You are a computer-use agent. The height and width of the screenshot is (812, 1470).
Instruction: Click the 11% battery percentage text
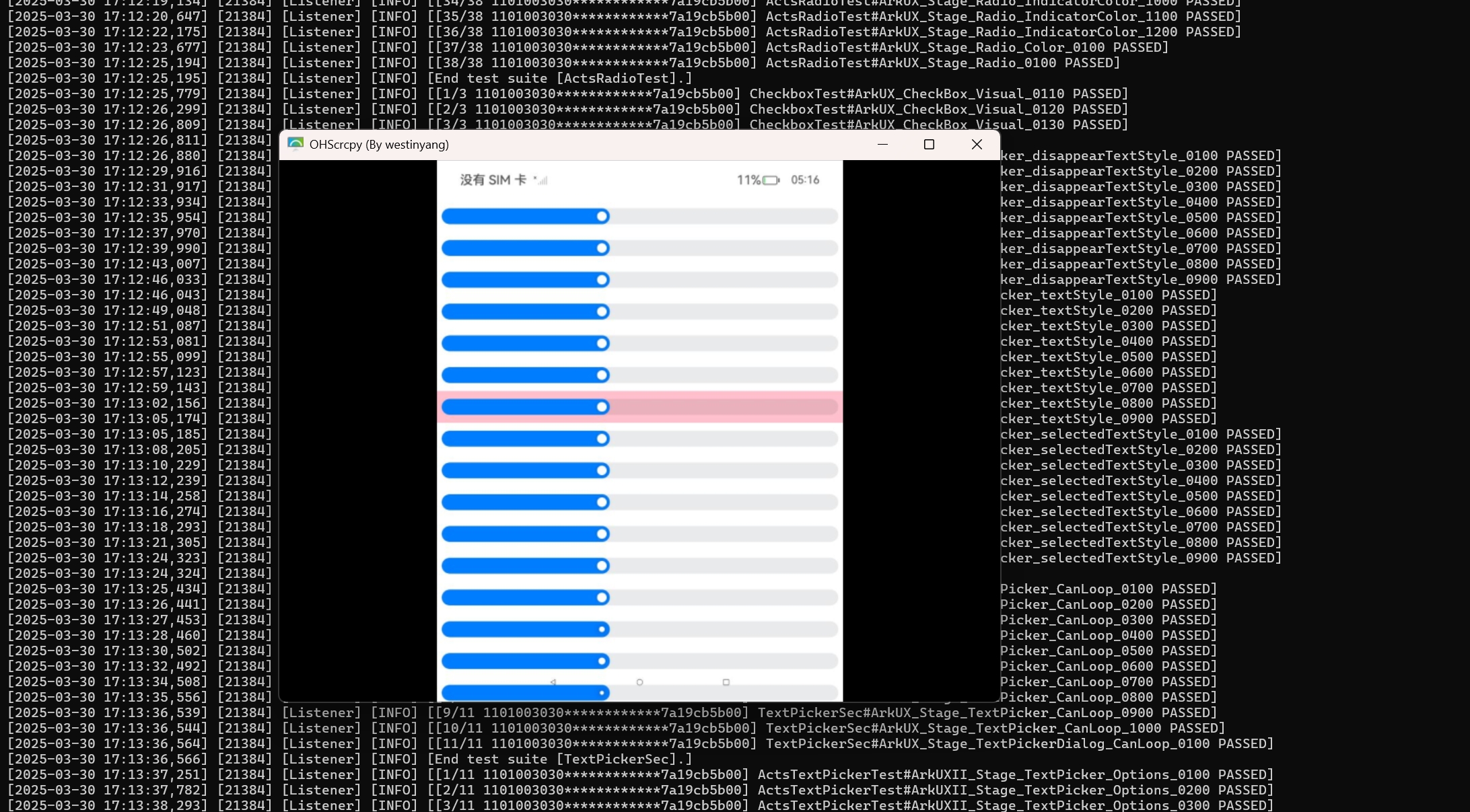(748, 180)
